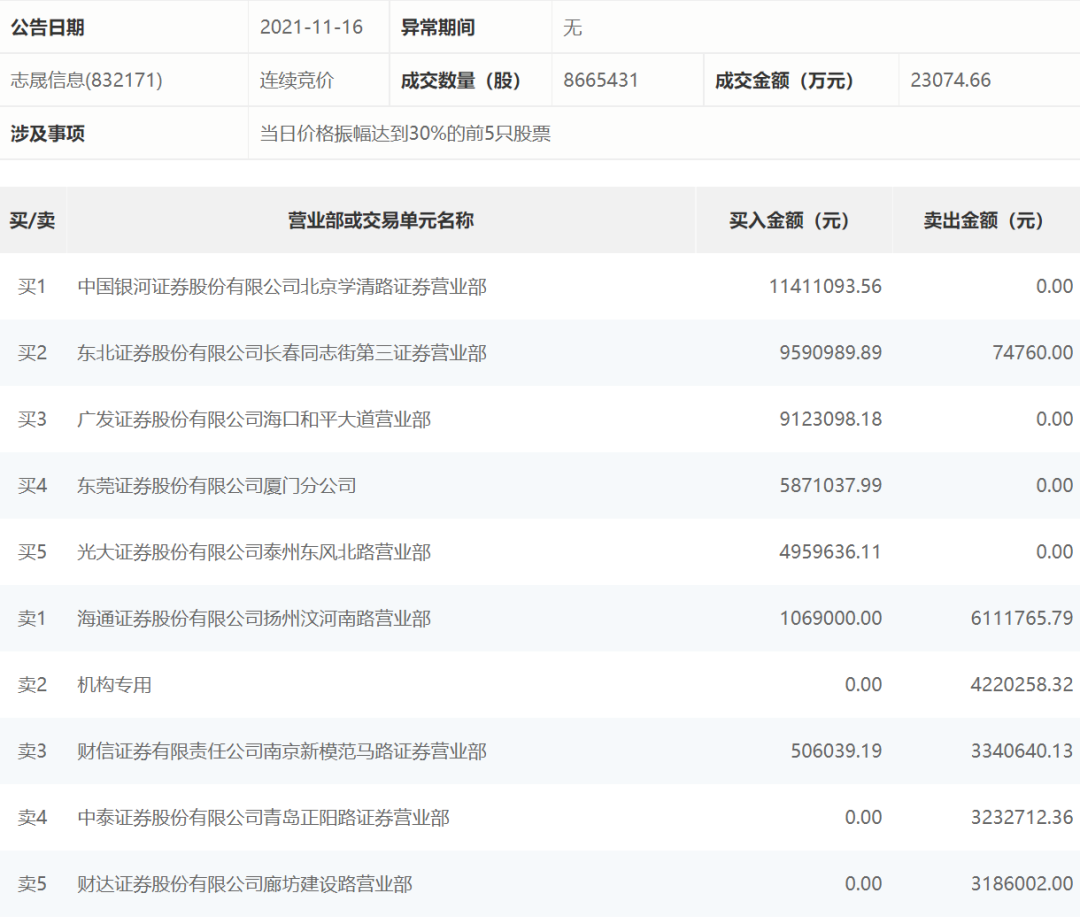Click buy amount 1069000.00

831,618
